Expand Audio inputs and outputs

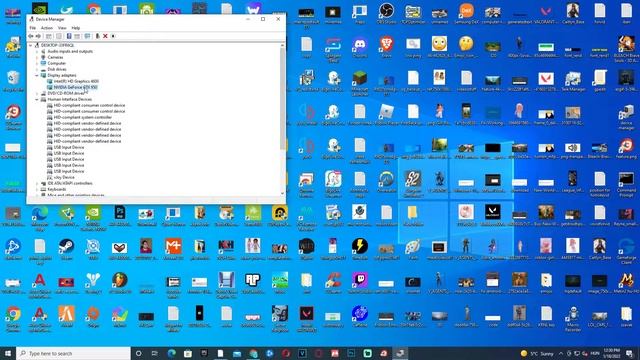[37, 51]
